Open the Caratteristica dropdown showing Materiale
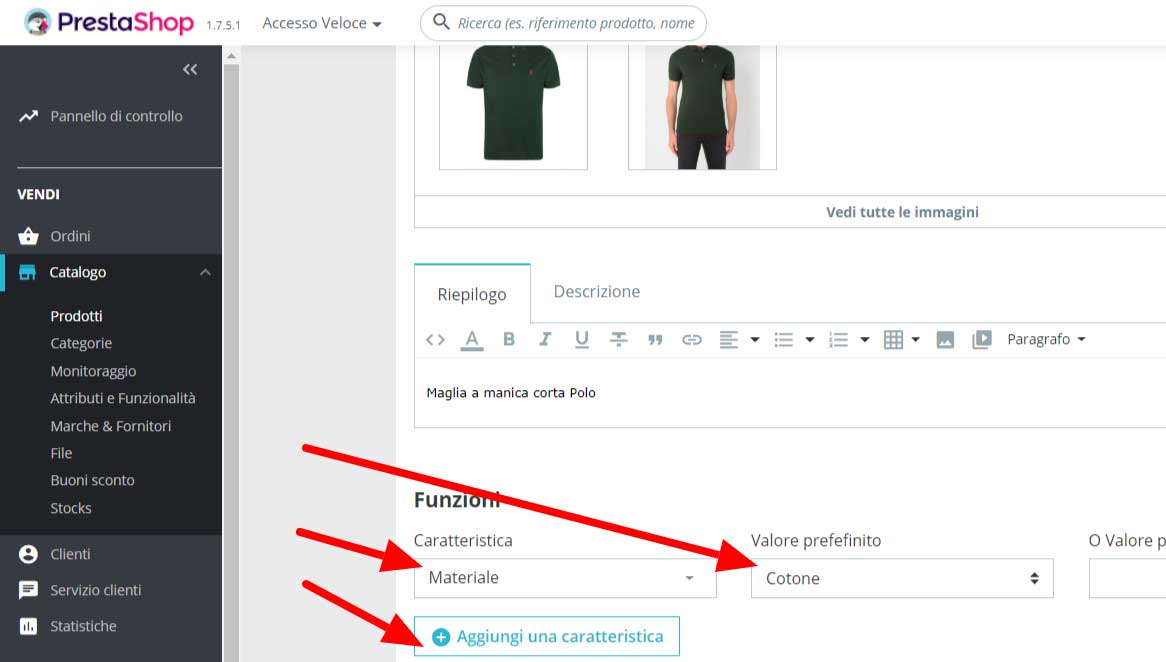 click(565, 577)
